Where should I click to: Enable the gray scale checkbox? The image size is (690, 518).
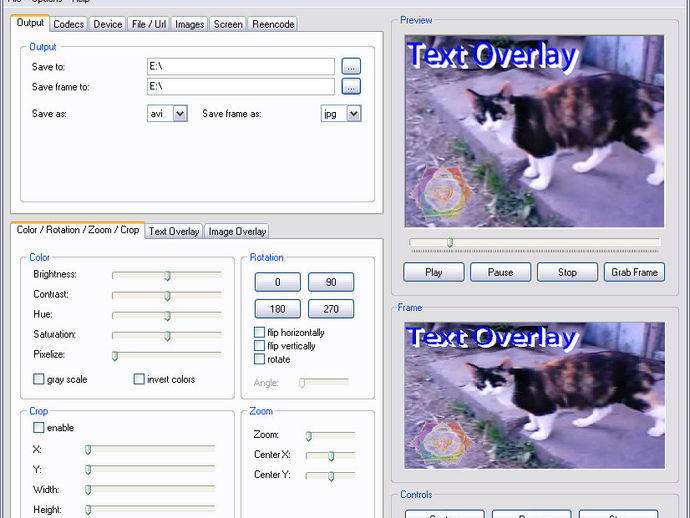point(39,379)
